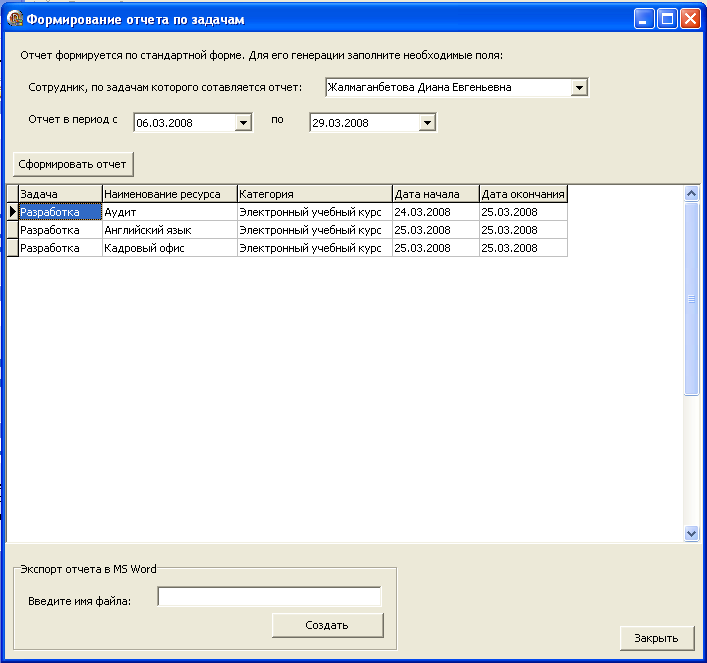Close the Формирование отчета по задачам window
The height and width of the screenshot is (663, 707).
point(690,19)
